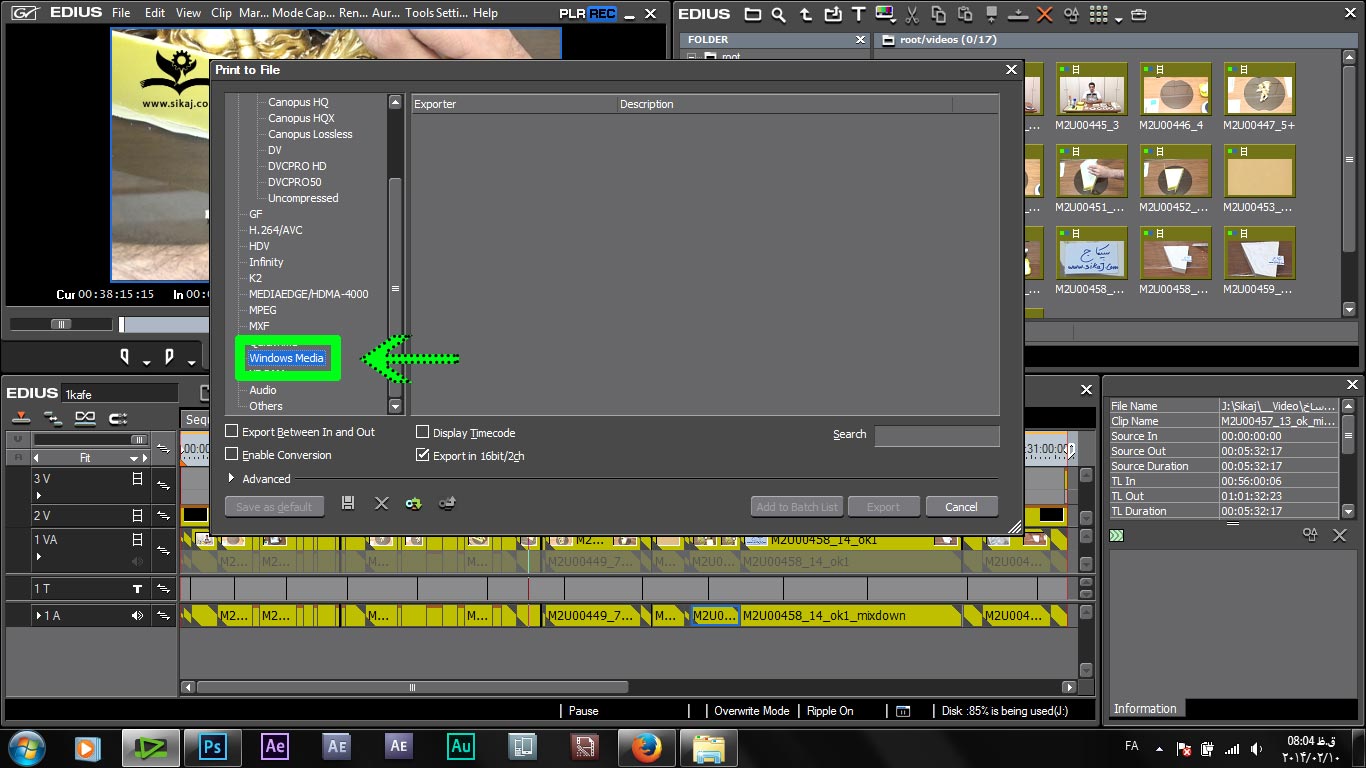1366x768 pixels.
Task: Open the File menu
Action: pyautogui.click(x=121, y=13)
